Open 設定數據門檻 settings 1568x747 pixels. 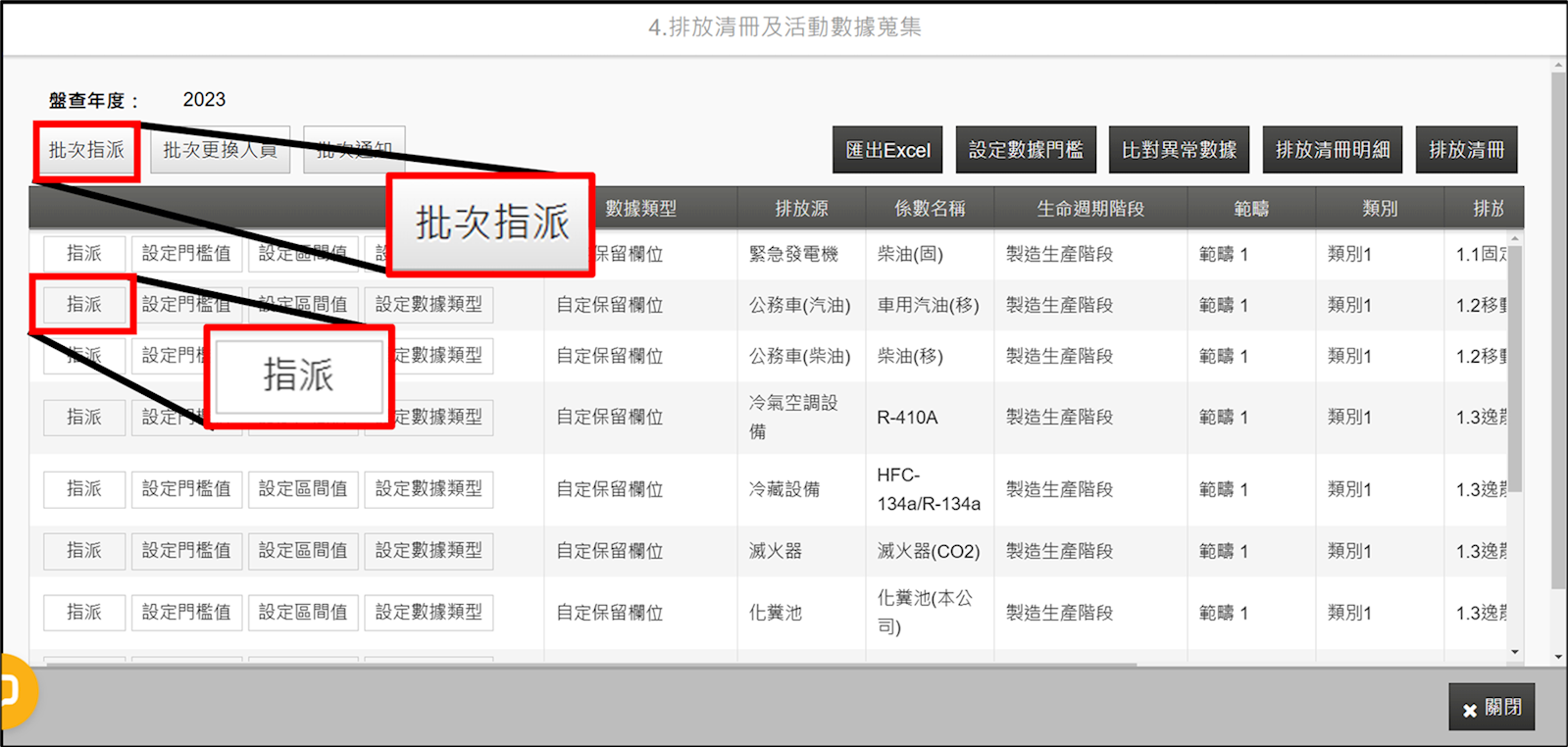pyautogui.click(x=1026, y=150)
